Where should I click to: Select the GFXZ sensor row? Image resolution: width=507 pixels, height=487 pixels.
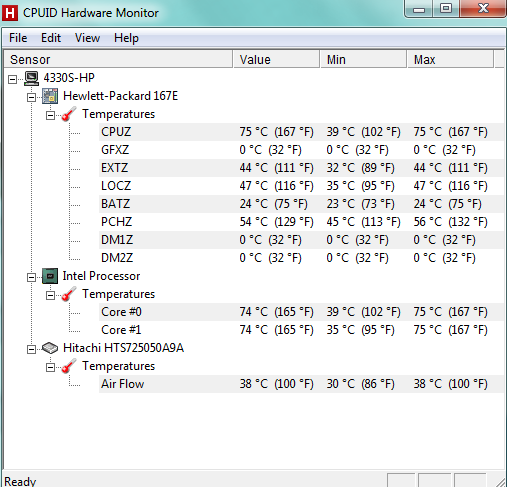pos(301,150)
